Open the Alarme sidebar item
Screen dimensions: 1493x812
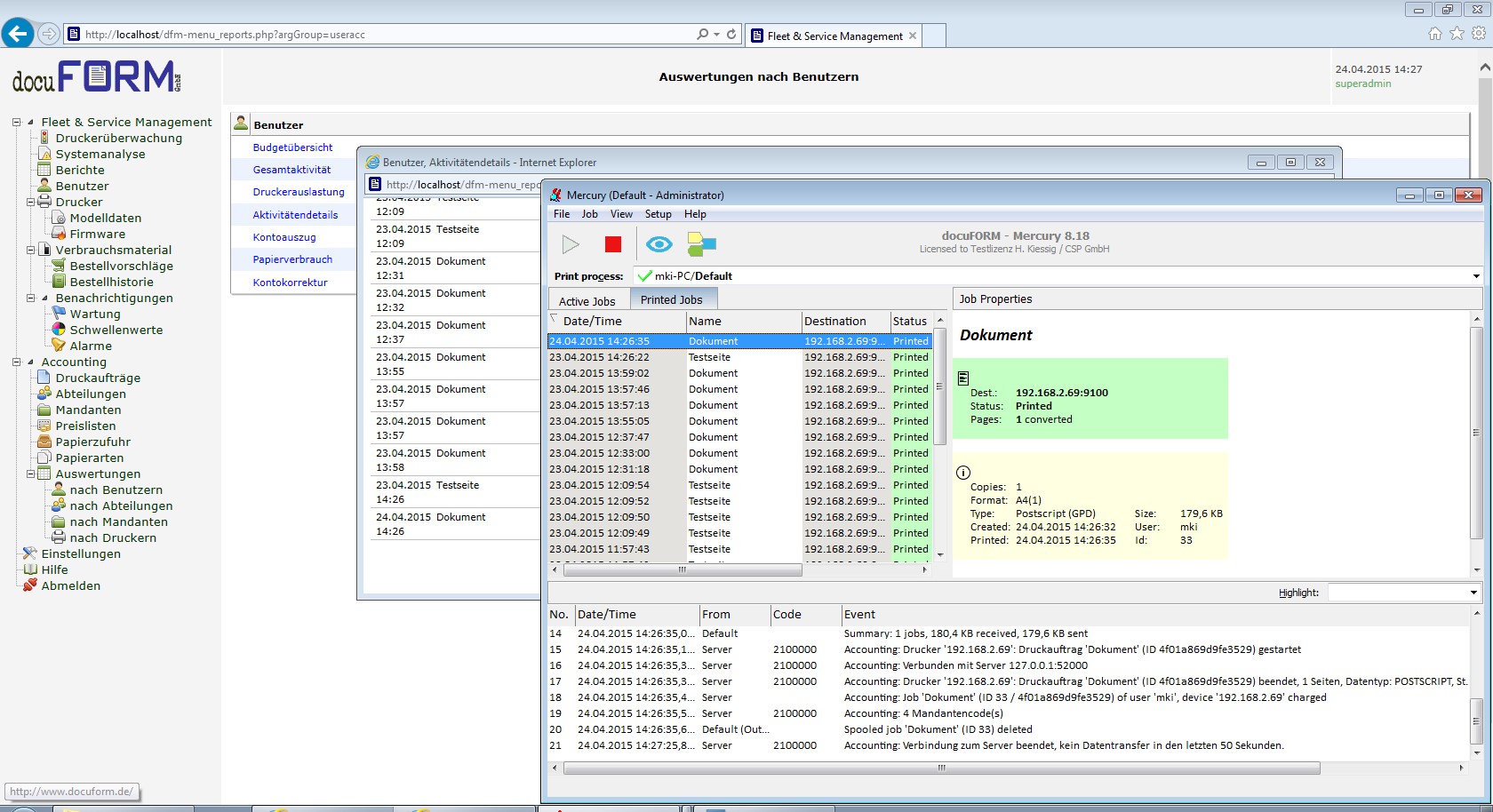[x=91, y=346]
